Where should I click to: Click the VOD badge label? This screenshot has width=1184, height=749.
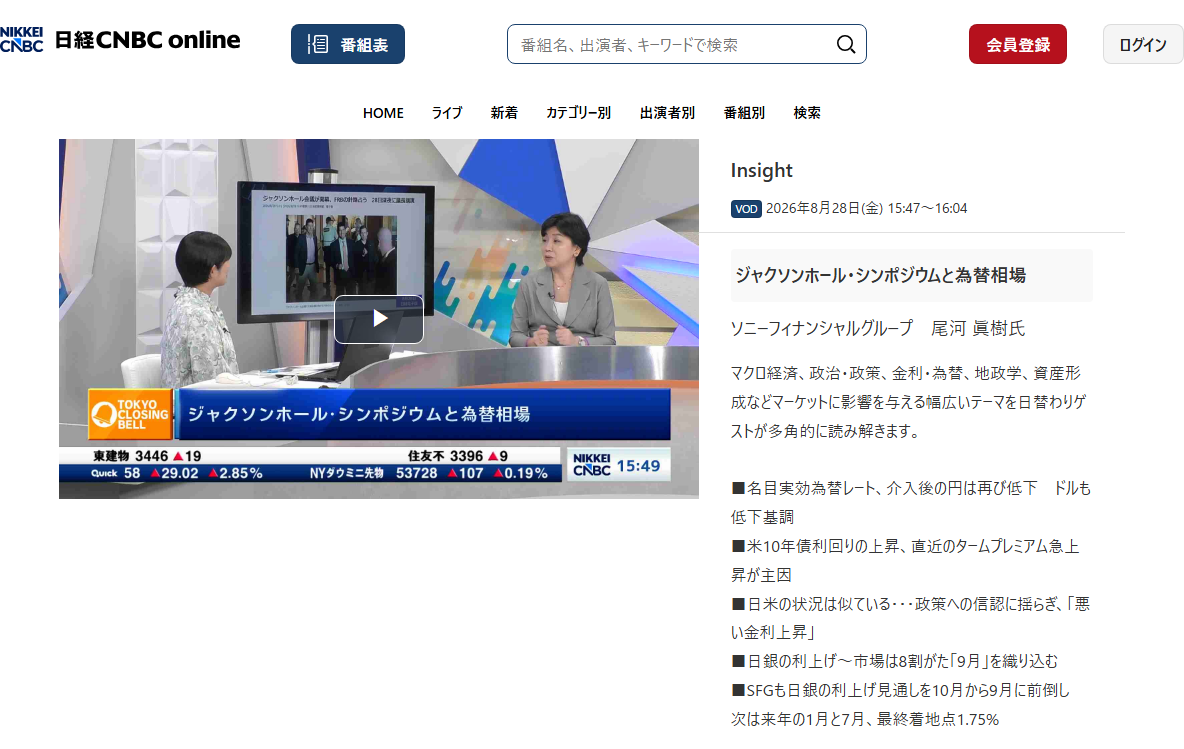click(746, 209)
